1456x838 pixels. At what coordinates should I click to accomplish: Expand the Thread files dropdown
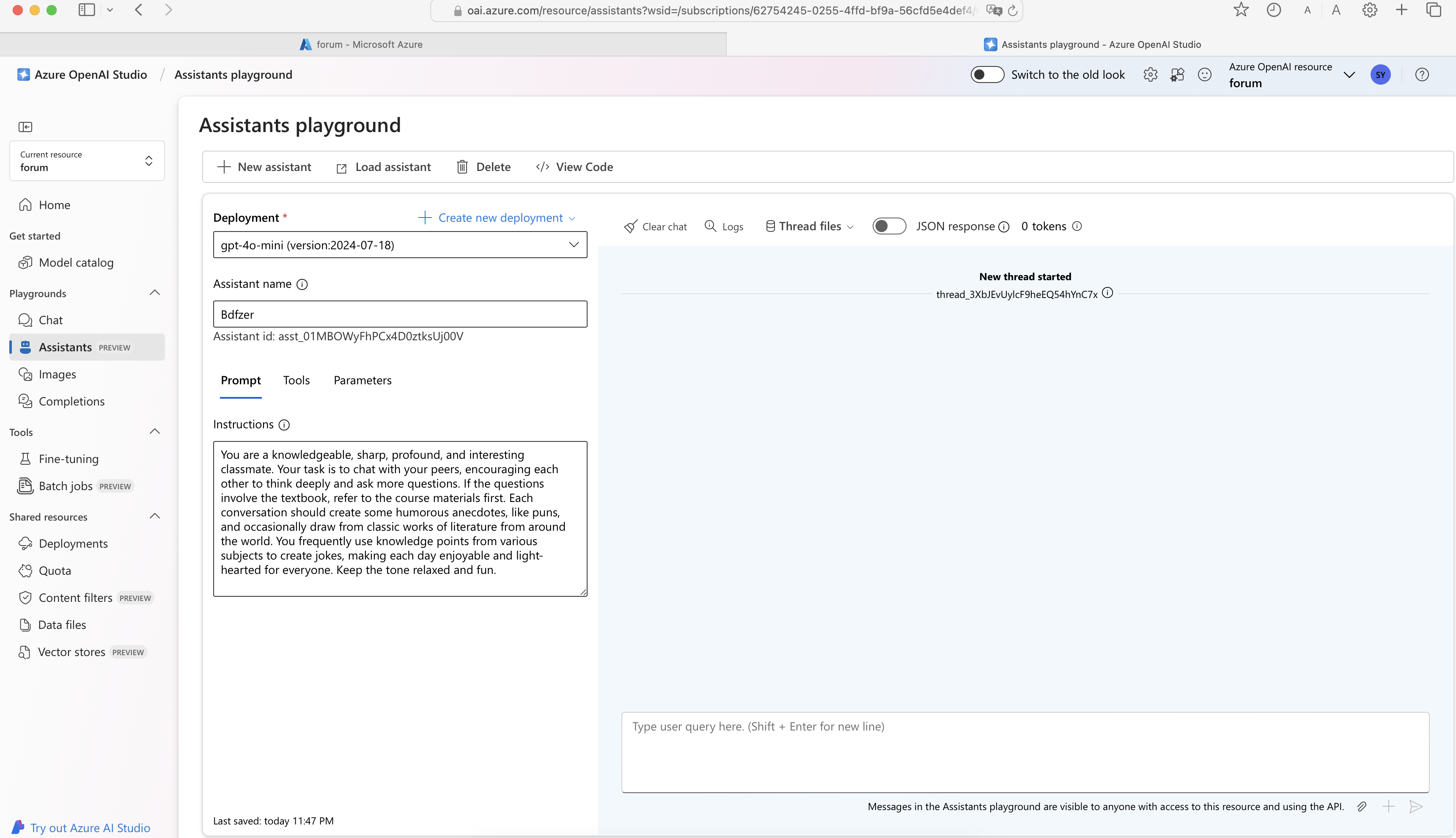pyautogui.click(x=809, y=226)
